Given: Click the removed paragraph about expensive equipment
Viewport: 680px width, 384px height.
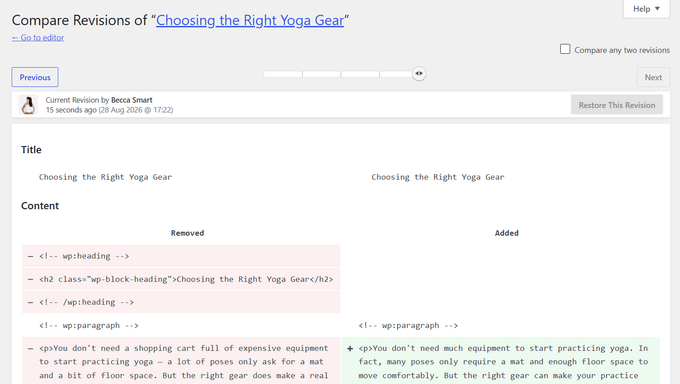Looking at the screenshot, I should click(181, 361).
